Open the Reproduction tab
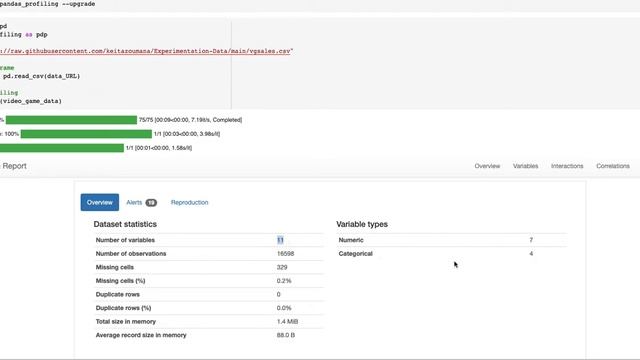The image size is (640, 360). [189, 202]
